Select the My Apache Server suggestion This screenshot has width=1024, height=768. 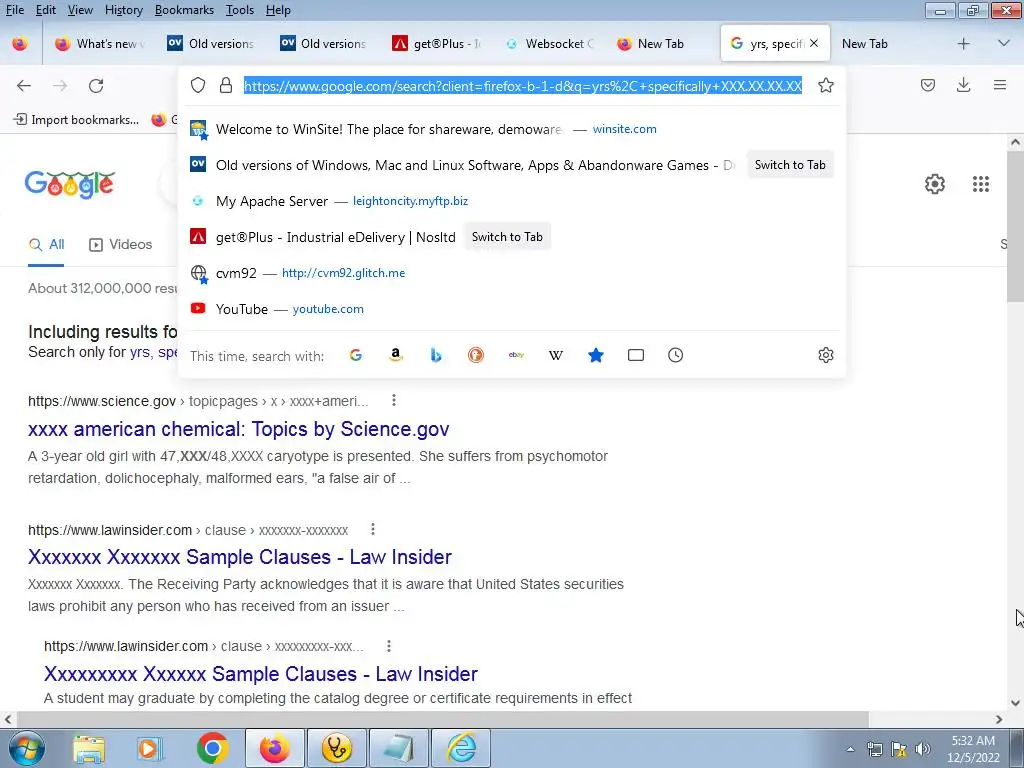pyautogui.click(x=511, y=200)
